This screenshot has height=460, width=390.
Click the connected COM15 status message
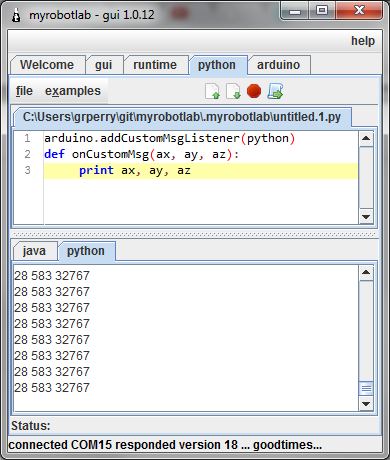pyautogui.click(x=165, y=445)
